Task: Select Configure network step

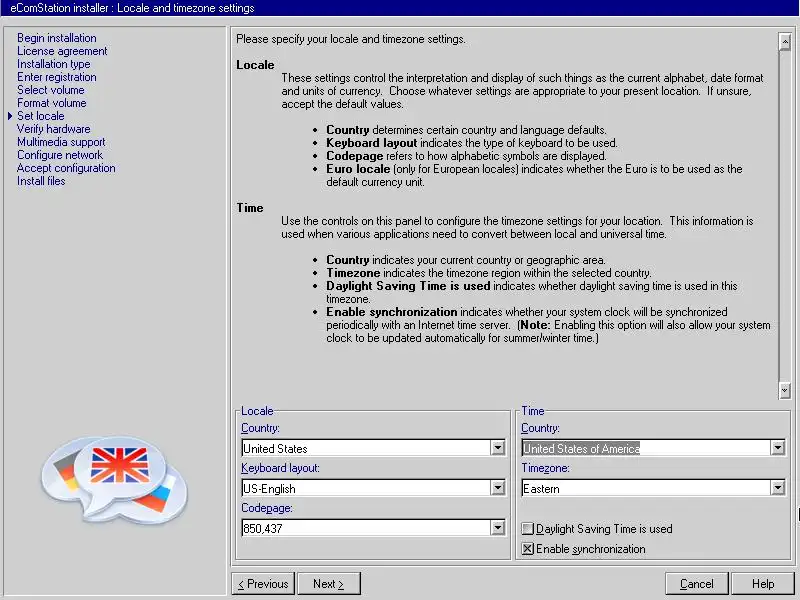Action: [x=60, y=155]
